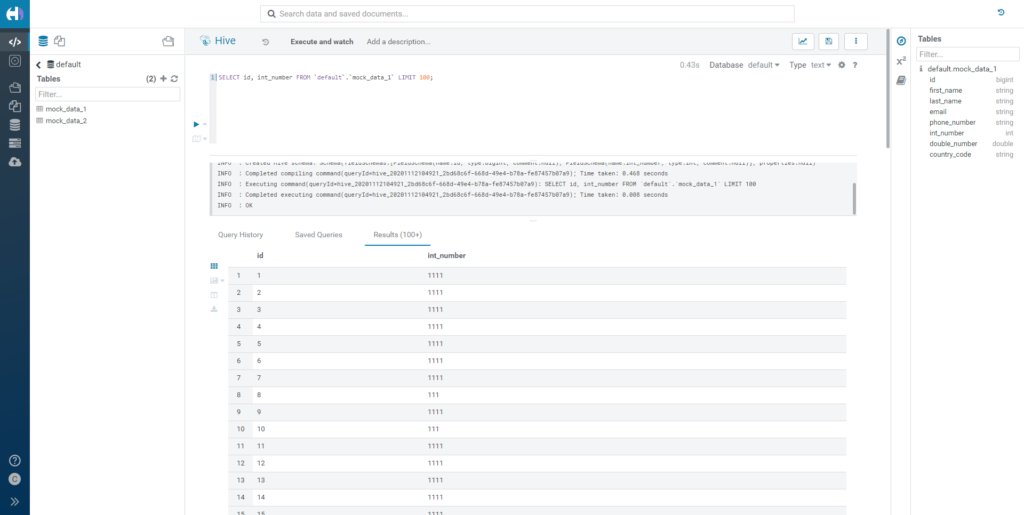This screenshot has height=515, width=1024.
Task: Click the int_number value 111 in row 10
Action: (434, 429)
